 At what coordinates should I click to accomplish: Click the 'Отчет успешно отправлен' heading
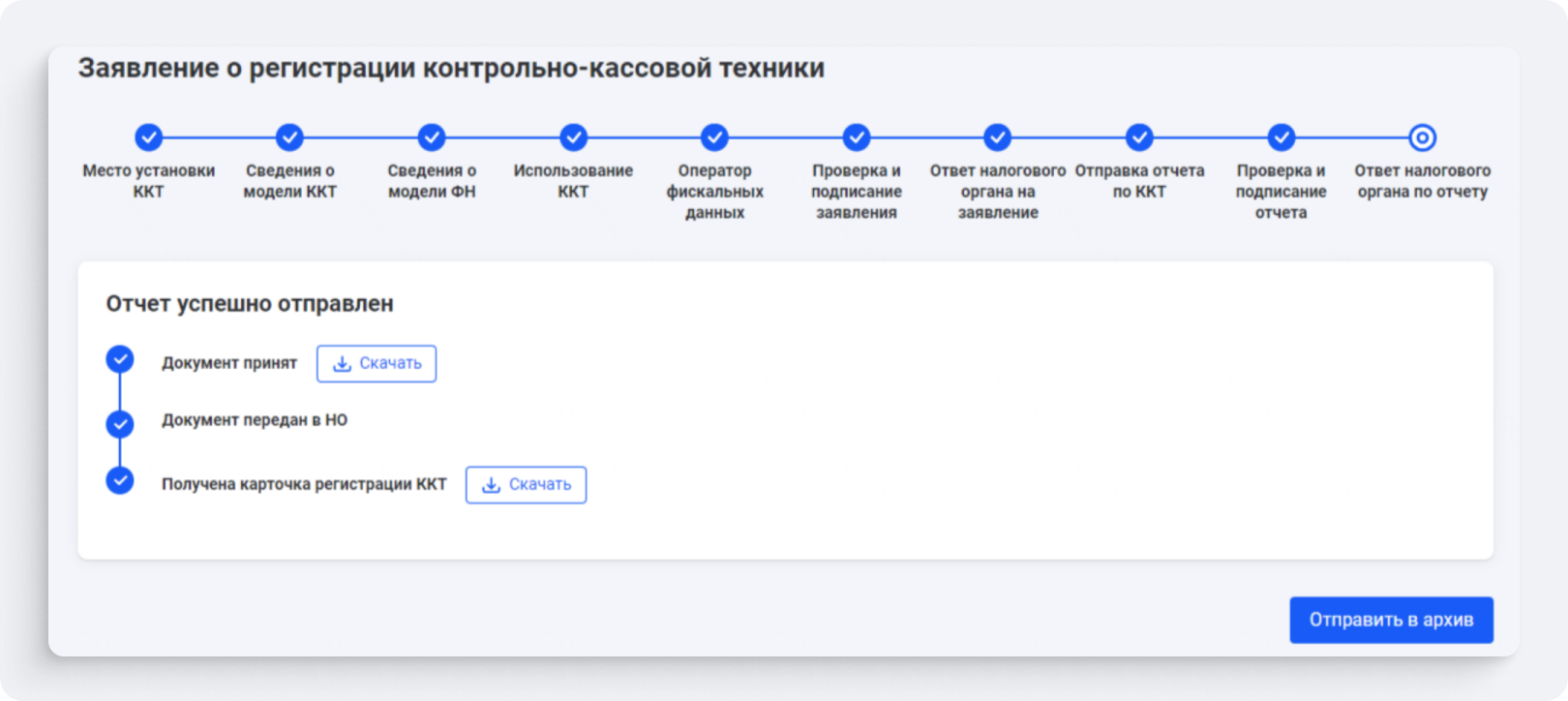tap(250, 304)
